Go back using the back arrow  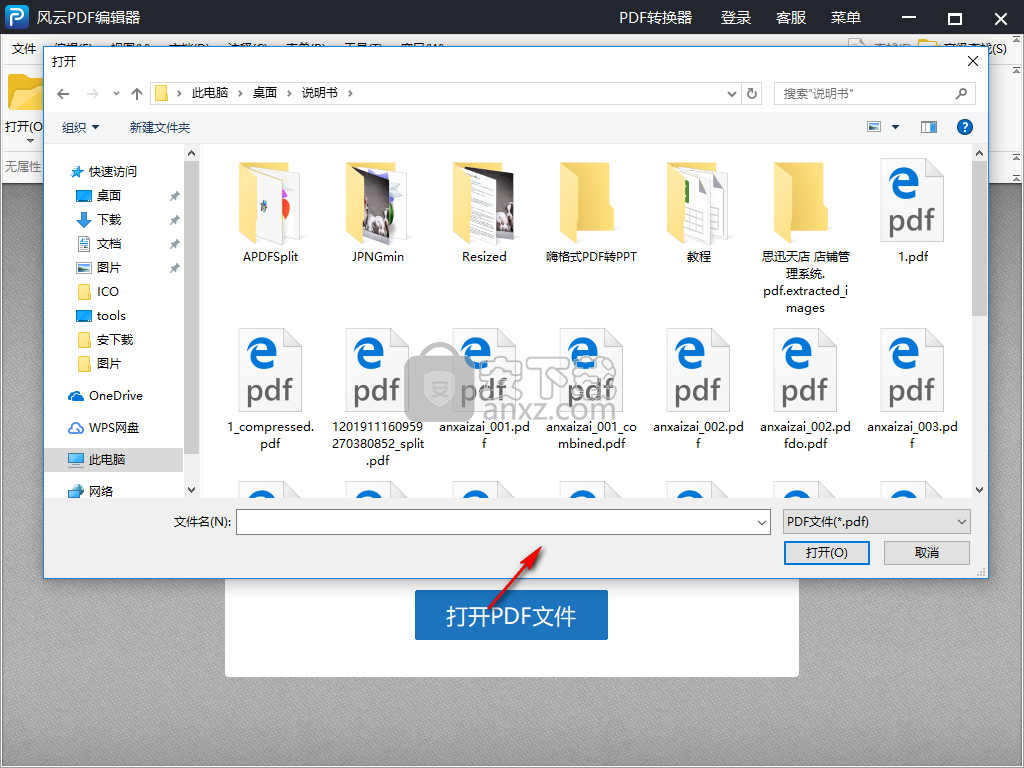(x=63, y=94)
